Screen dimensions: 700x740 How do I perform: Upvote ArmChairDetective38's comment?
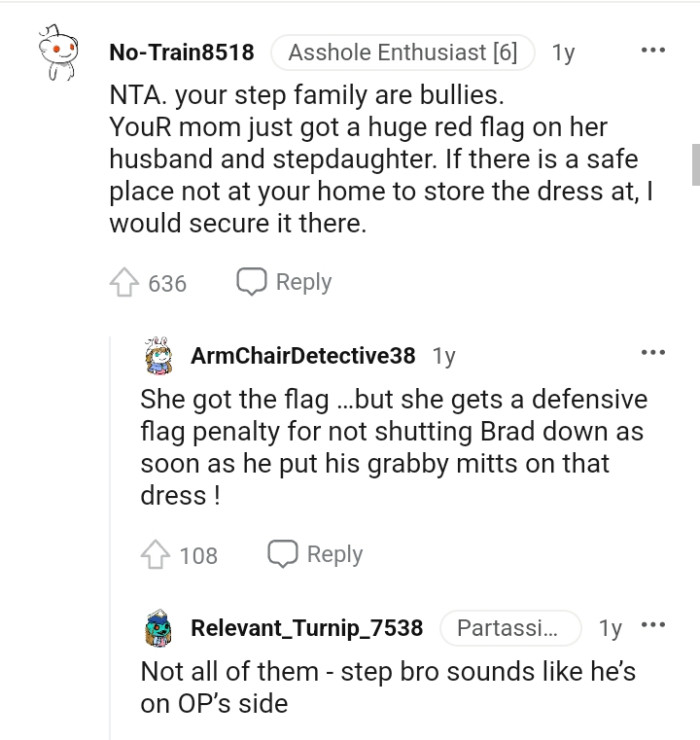[157, 555]
